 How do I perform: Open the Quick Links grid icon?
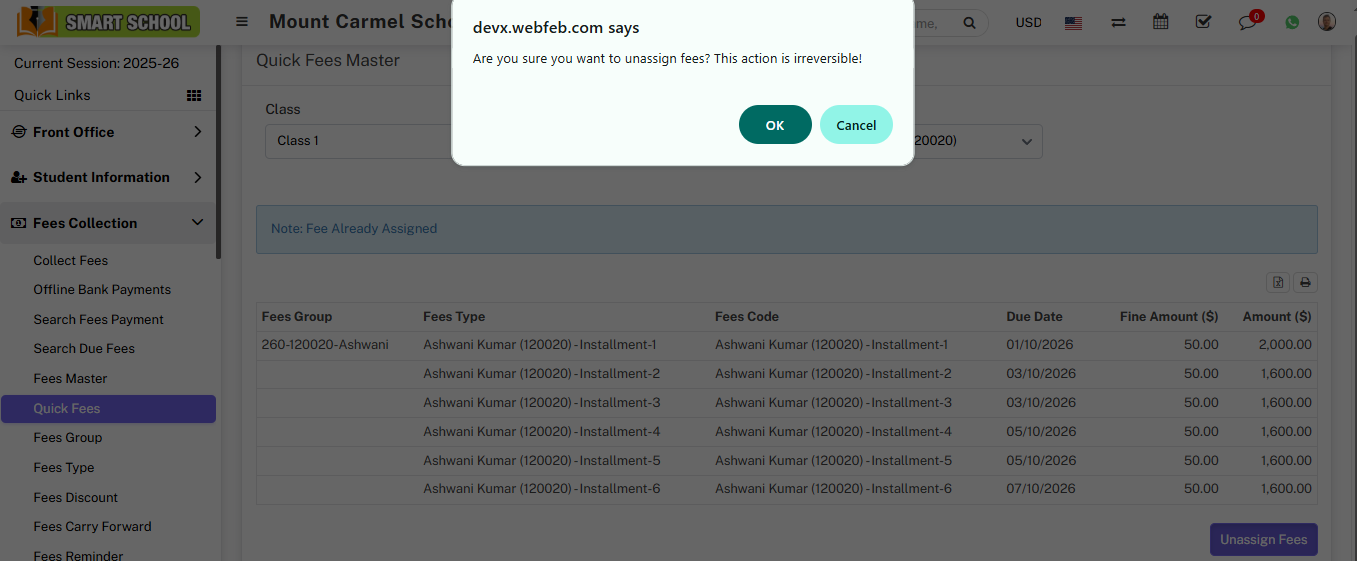pos(194,95)
